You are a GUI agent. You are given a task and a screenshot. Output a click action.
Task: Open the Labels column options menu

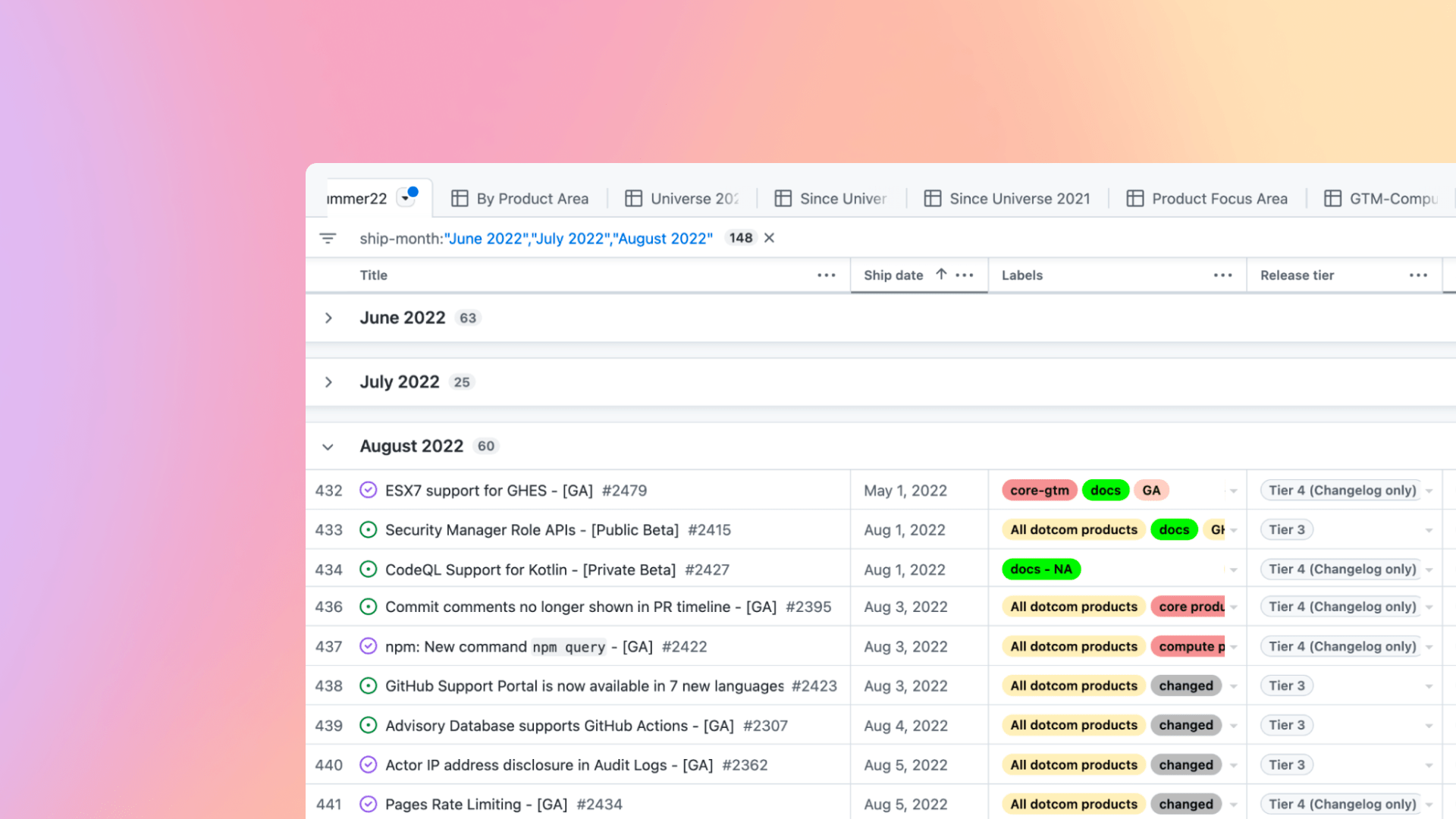pos(1222,275)
